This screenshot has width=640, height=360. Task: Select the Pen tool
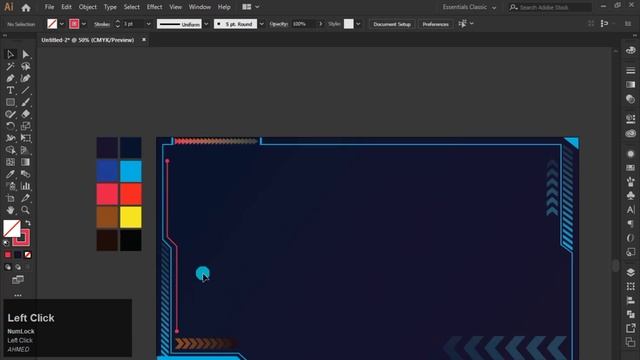coord(10,78)
